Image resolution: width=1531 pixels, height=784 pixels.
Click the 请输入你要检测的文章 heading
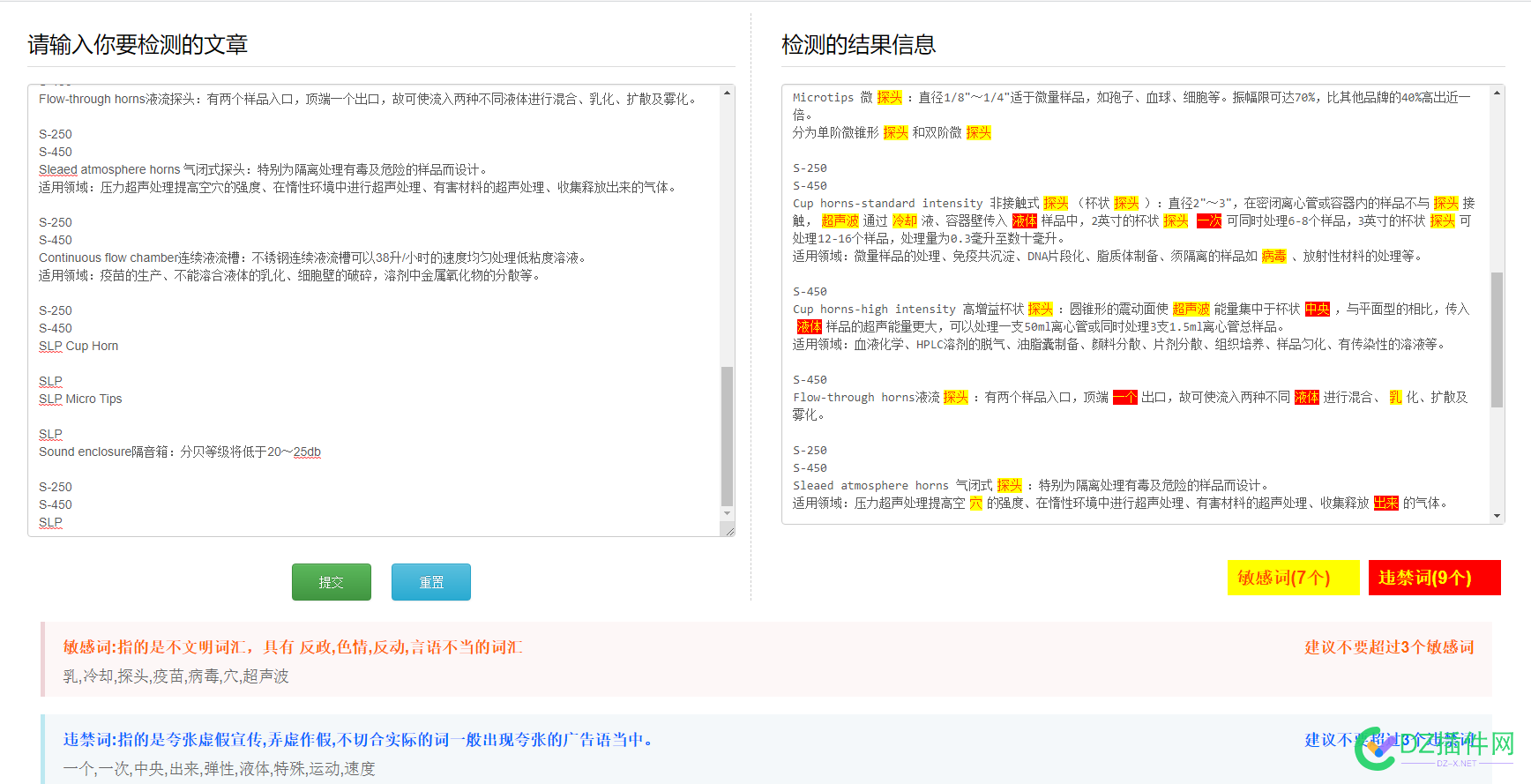point(138,44)
